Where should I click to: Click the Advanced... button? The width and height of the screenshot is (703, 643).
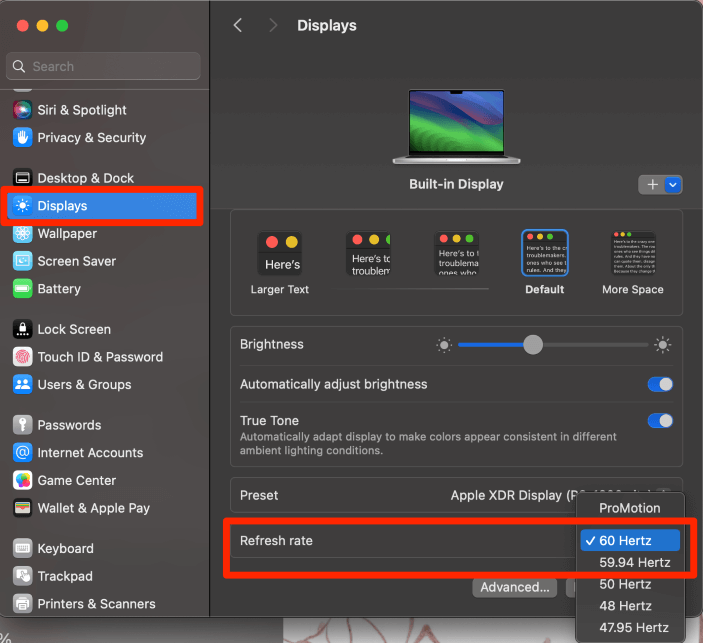pyautogui.click(x=515, y=587)
